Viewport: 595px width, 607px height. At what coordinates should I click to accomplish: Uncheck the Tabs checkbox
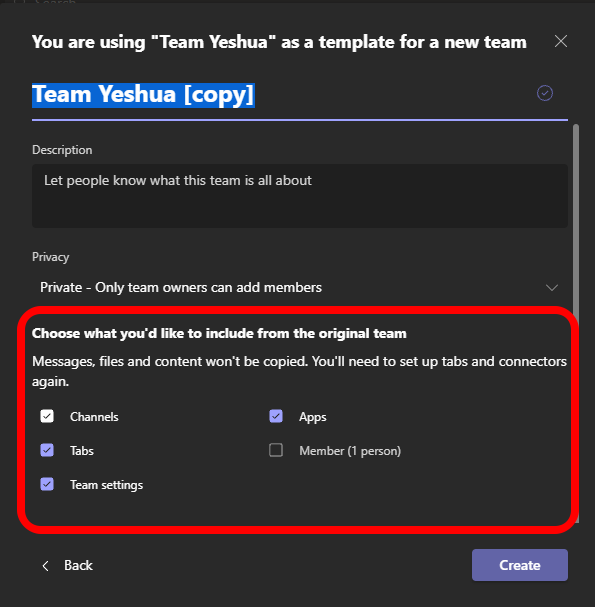coord(47,450)
